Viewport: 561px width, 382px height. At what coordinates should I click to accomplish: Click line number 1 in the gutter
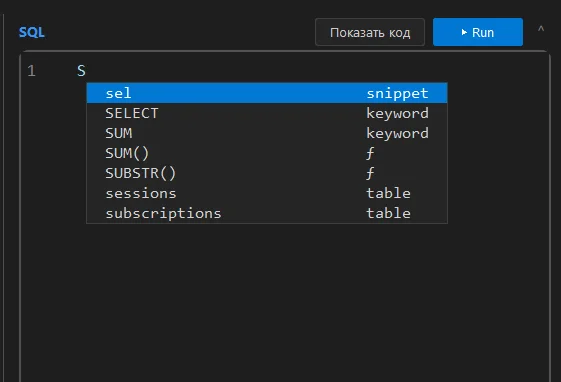click(x=31, y=70)
